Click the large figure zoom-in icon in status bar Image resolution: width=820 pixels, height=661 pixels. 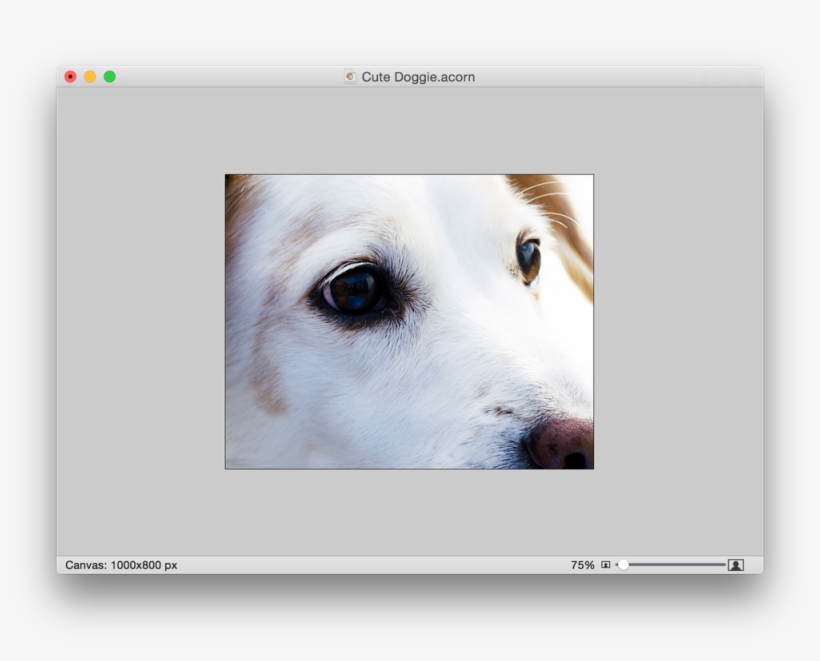tap(734, 565)
